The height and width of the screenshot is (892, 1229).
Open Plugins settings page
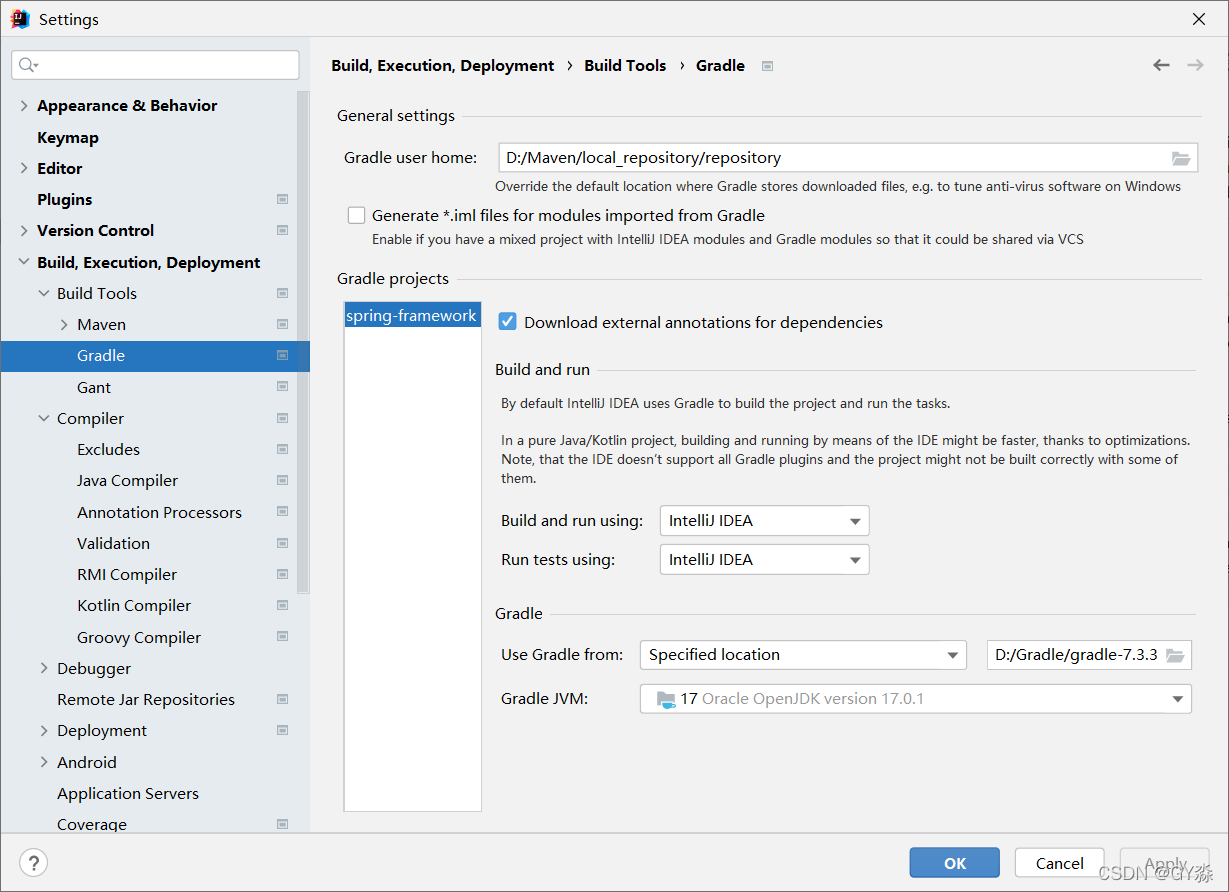(64, 200)
